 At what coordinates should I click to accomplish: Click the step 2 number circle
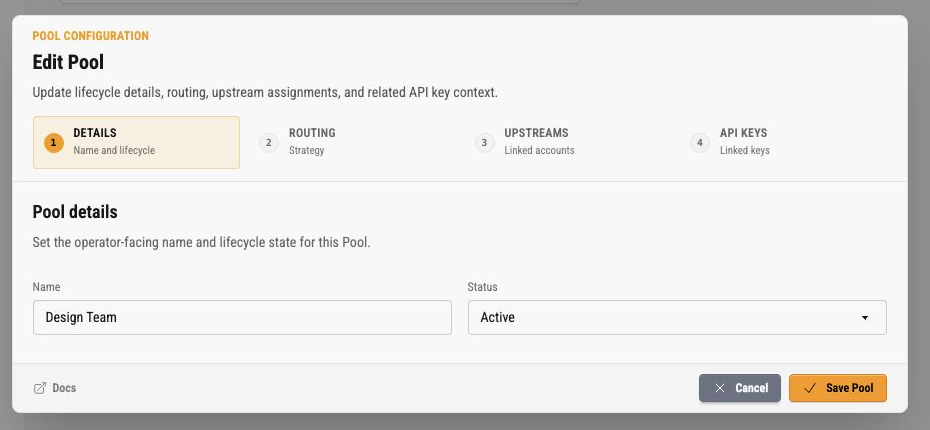[x=269, y=143]
